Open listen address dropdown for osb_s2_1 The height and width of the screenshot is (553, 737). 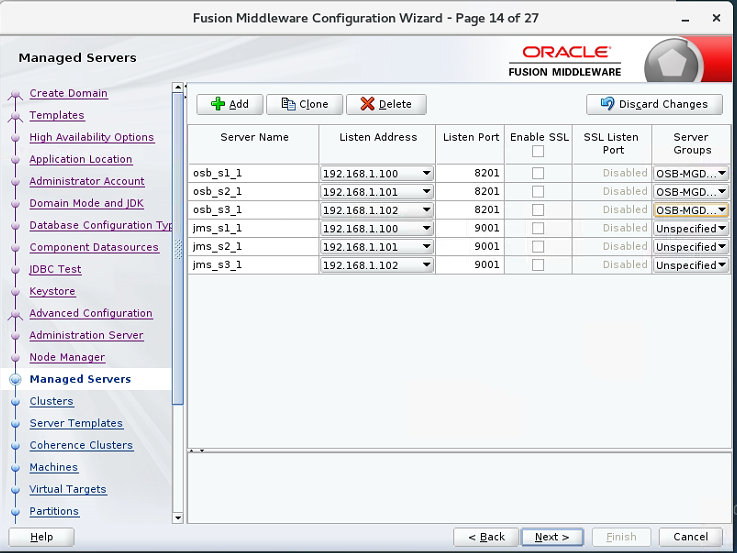click(x=426, y=192)
